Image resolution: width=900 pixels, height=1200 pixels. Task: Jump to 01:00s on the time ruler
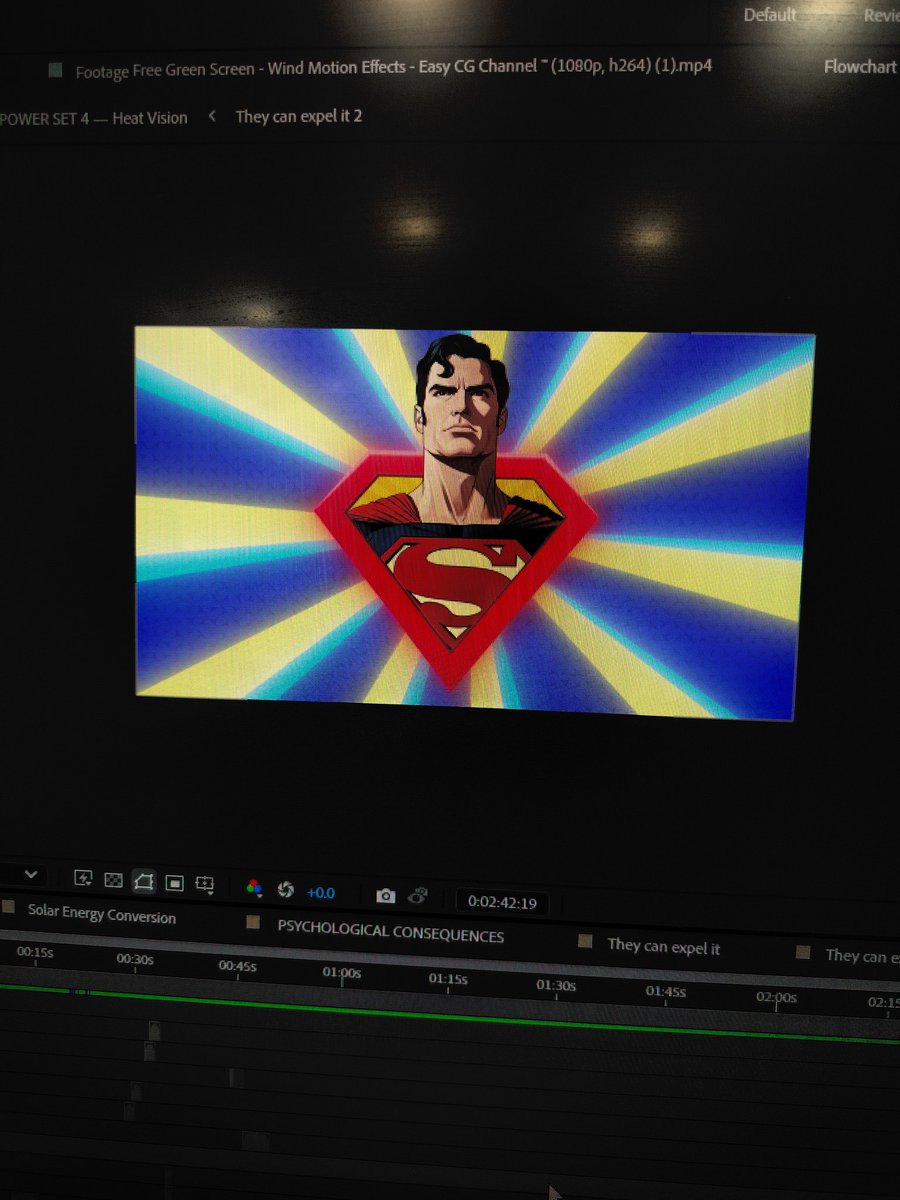[x=341, y=972]
